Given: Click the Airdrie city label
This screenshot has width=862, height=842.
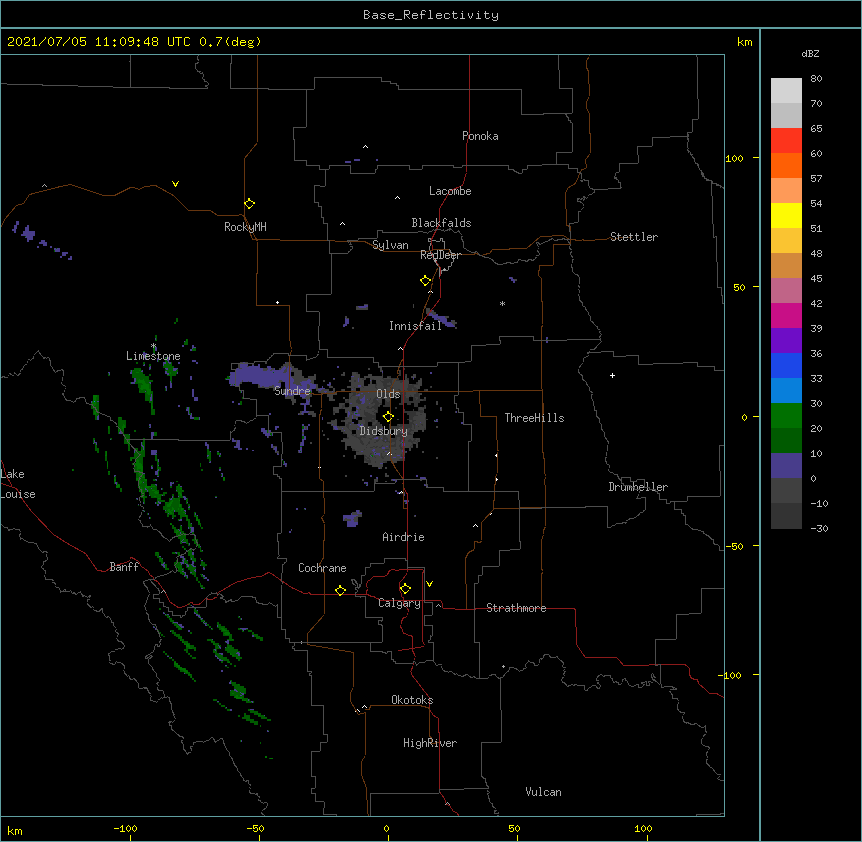Looking at the screenshot, I should 403,537.
